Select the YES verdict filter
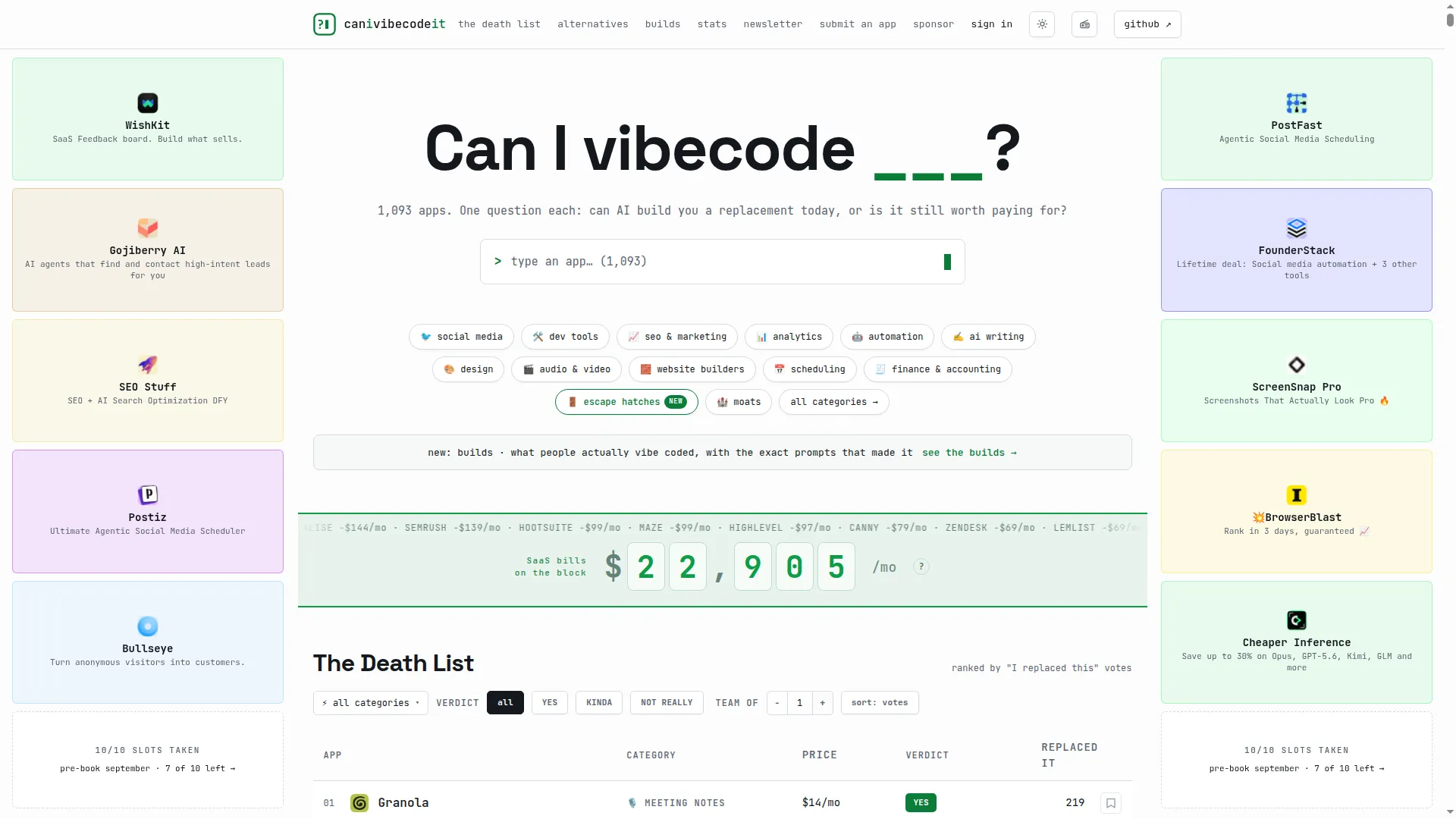Screen dimensions: 1456x819 (550, 703)
